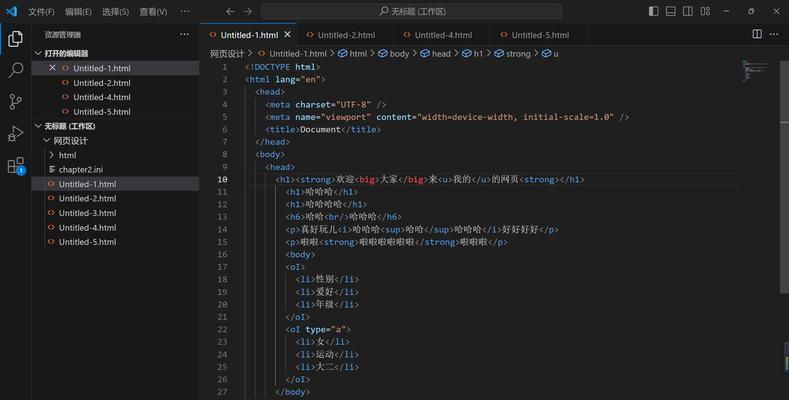Open the chapter2.ini file
789x400 pixels.
coord(81,170)
